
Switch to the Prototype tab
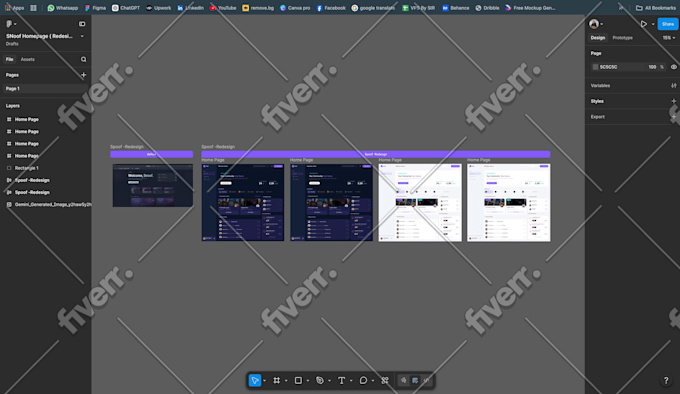point(622,38)
